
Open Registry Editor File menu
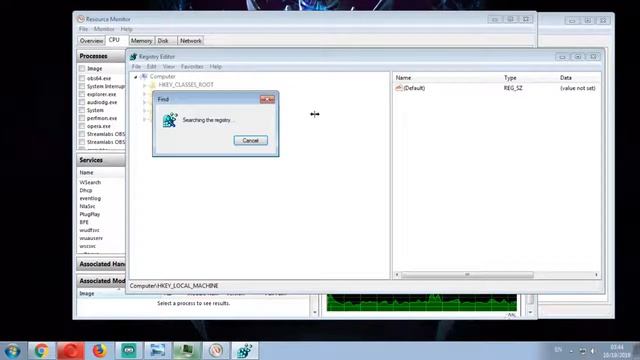(x=136, y=67)
